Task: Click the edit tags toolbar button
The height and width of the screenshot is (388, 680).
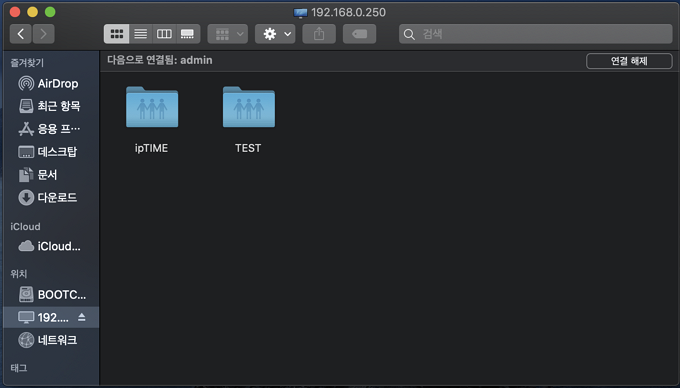Action: pyautogui.click(x=360, y=34)
